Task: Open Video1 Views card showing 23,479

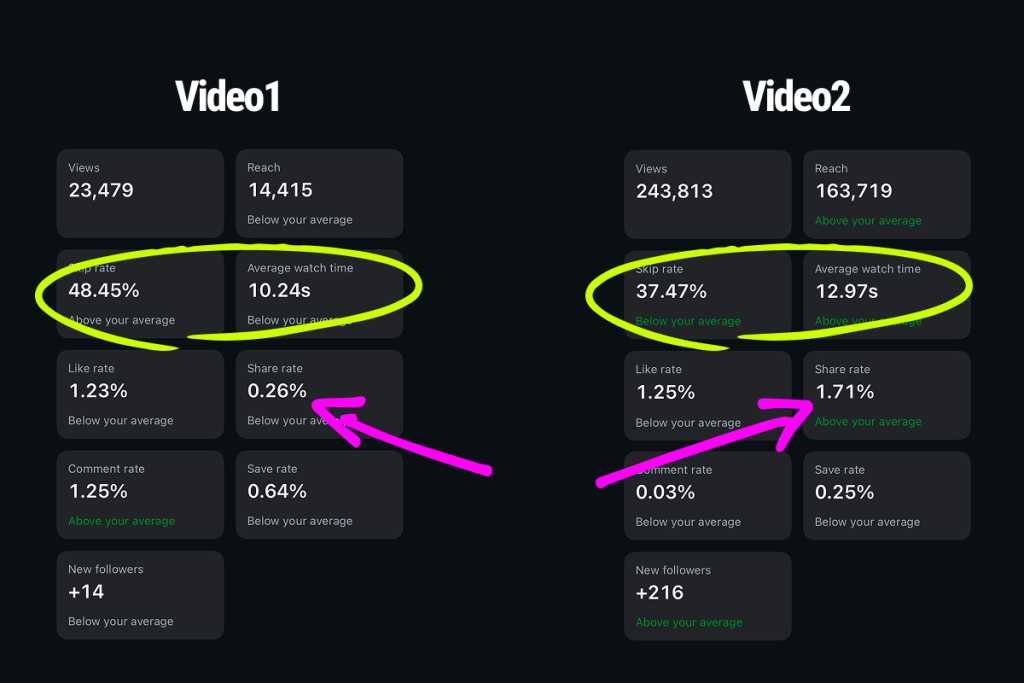Action: coord(140,193)
